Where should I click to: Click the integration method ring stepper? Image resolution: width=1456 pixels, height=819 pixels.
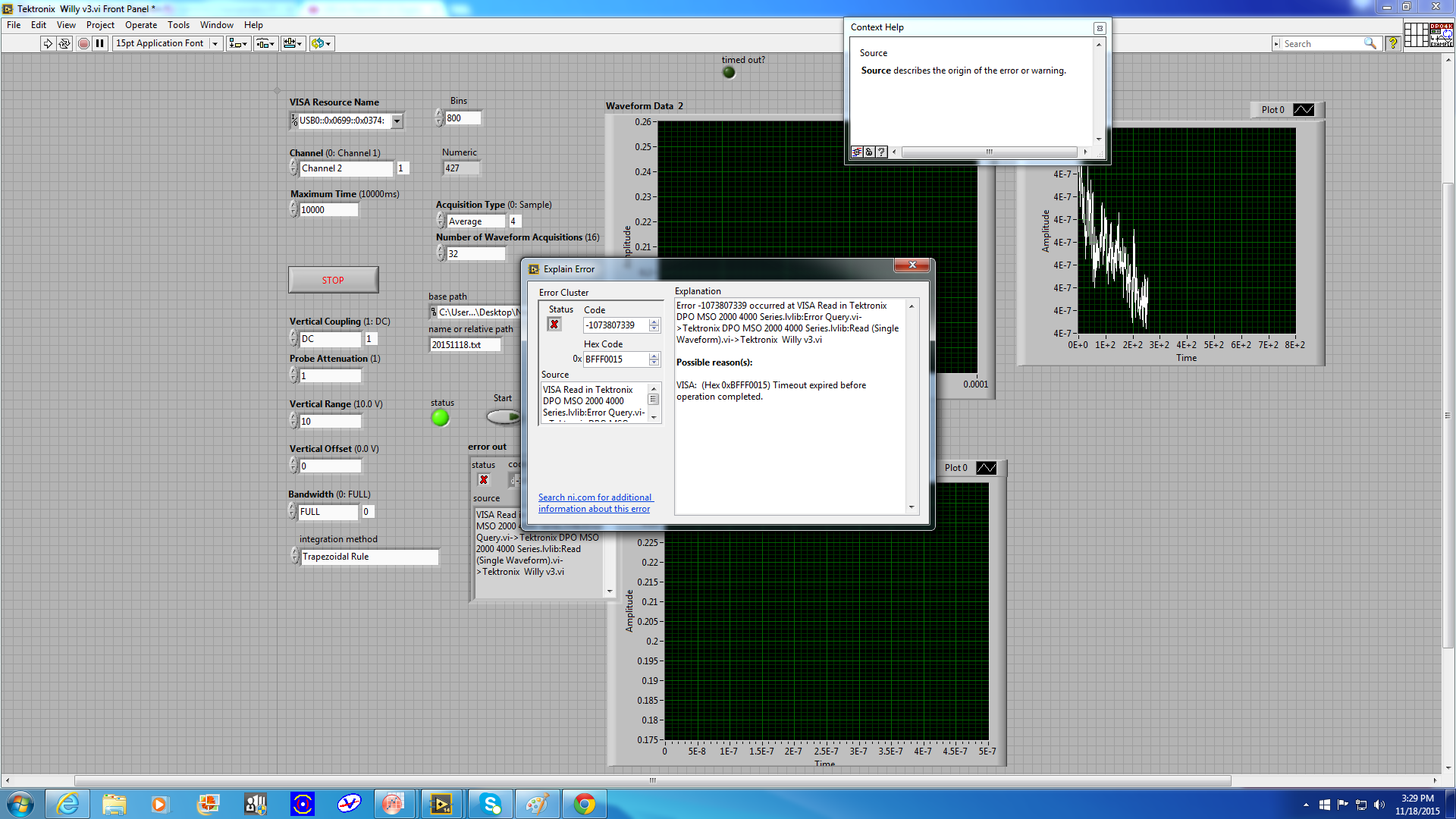click(x=295, y=556)
